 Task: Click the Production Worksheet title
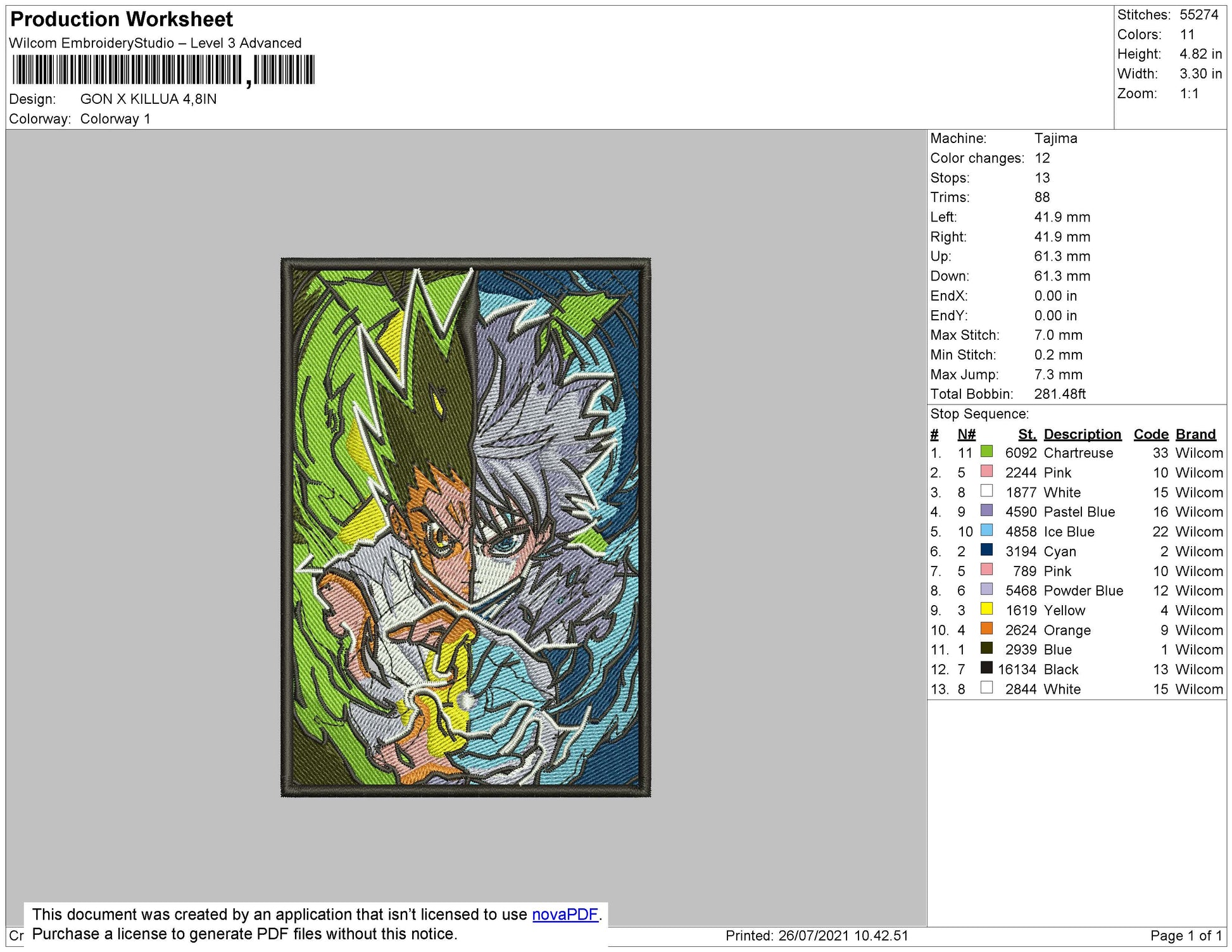pyautogui.click(x=122, y=20)
